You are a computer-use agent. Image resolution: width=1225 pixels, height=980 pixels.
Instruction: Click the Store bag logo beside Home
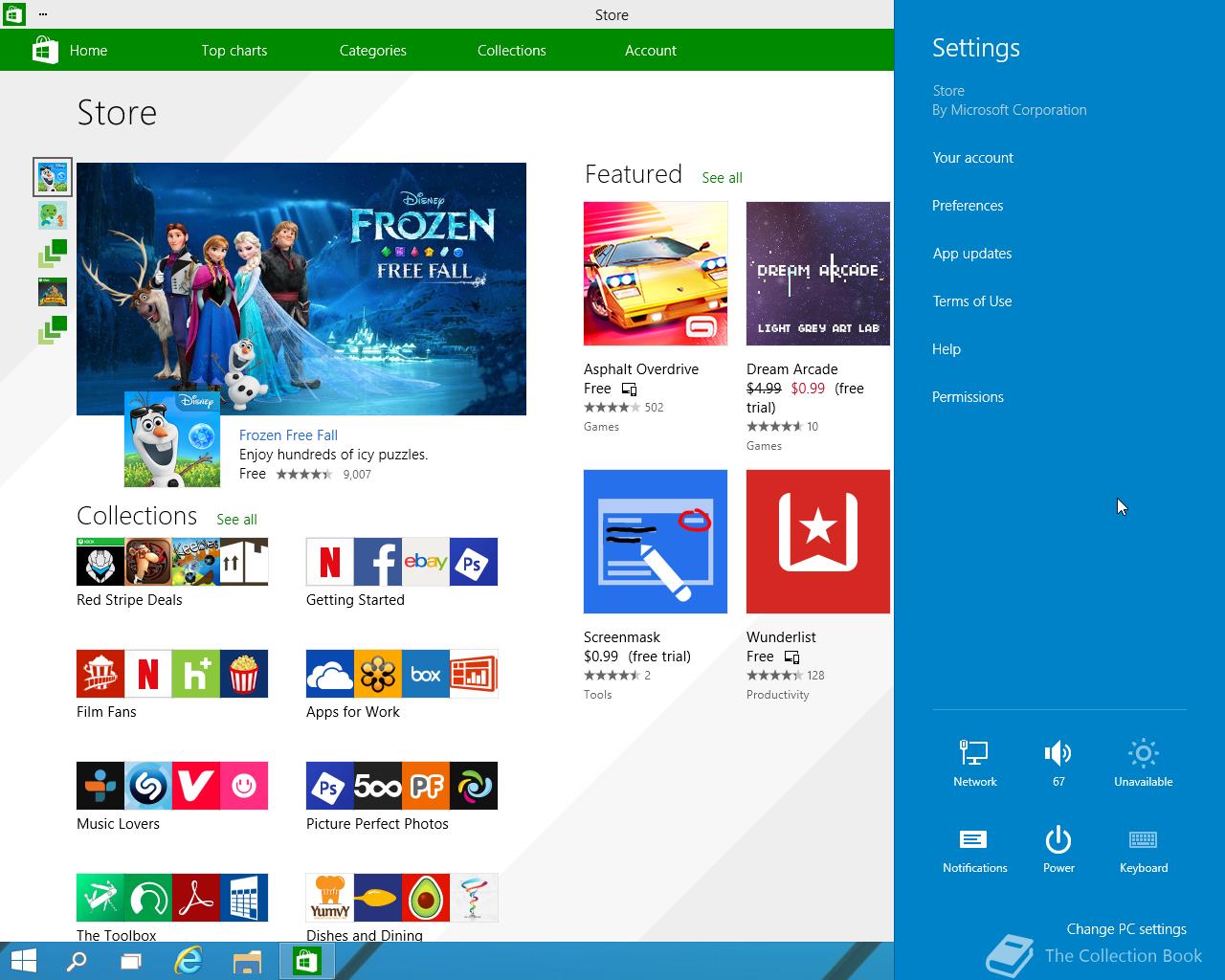click(x=45, y=50)
